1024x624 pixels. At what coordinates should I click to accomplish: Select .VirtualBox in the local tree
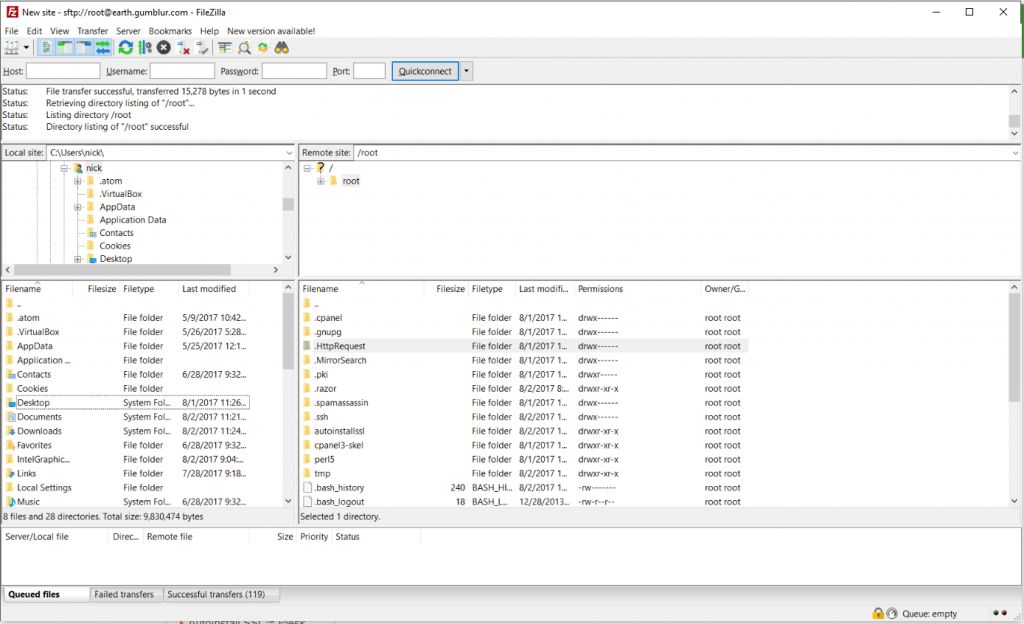pyautogui.click(x=121, y=194)
